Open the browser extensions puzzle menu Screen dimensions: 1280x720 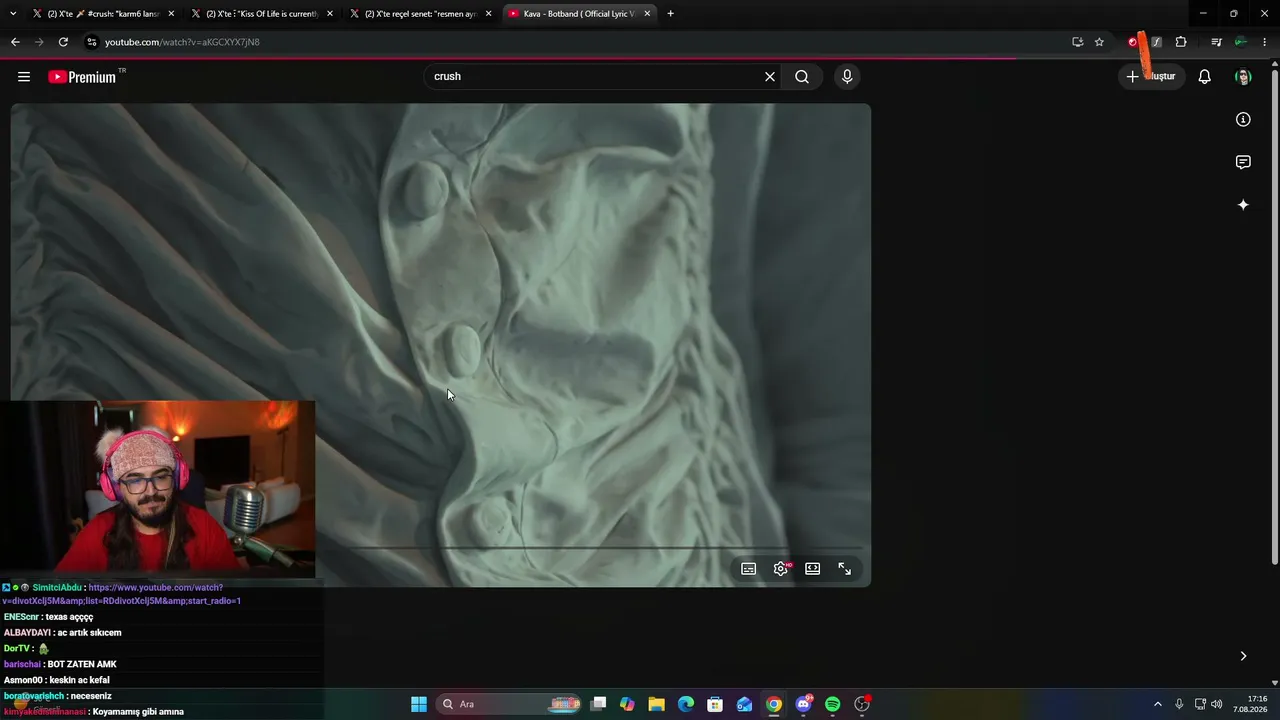point(1181,42)
